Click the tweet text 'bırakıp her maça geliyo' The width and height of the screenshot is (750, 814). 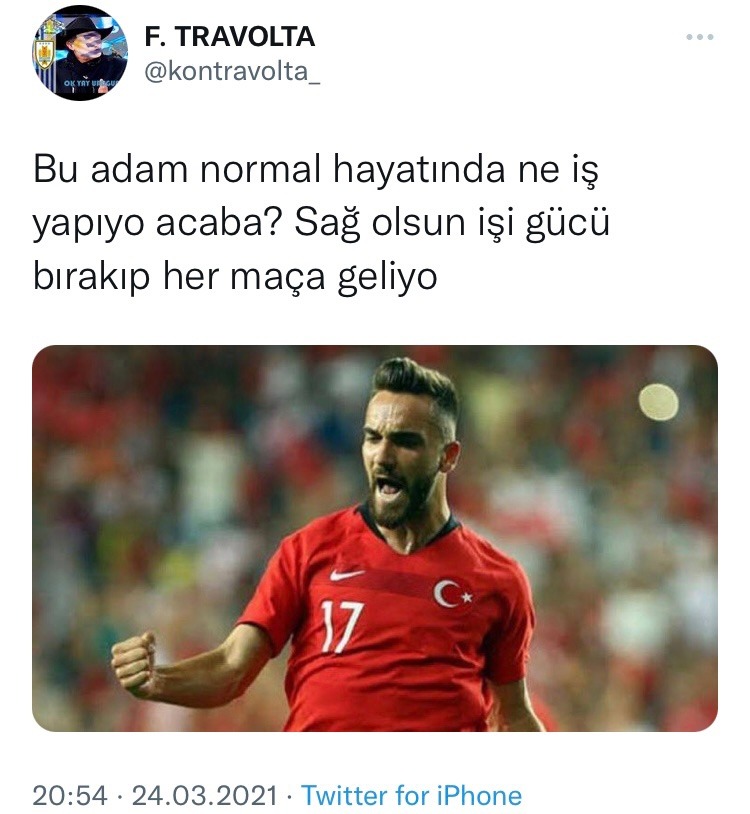[x=235, y=278]
